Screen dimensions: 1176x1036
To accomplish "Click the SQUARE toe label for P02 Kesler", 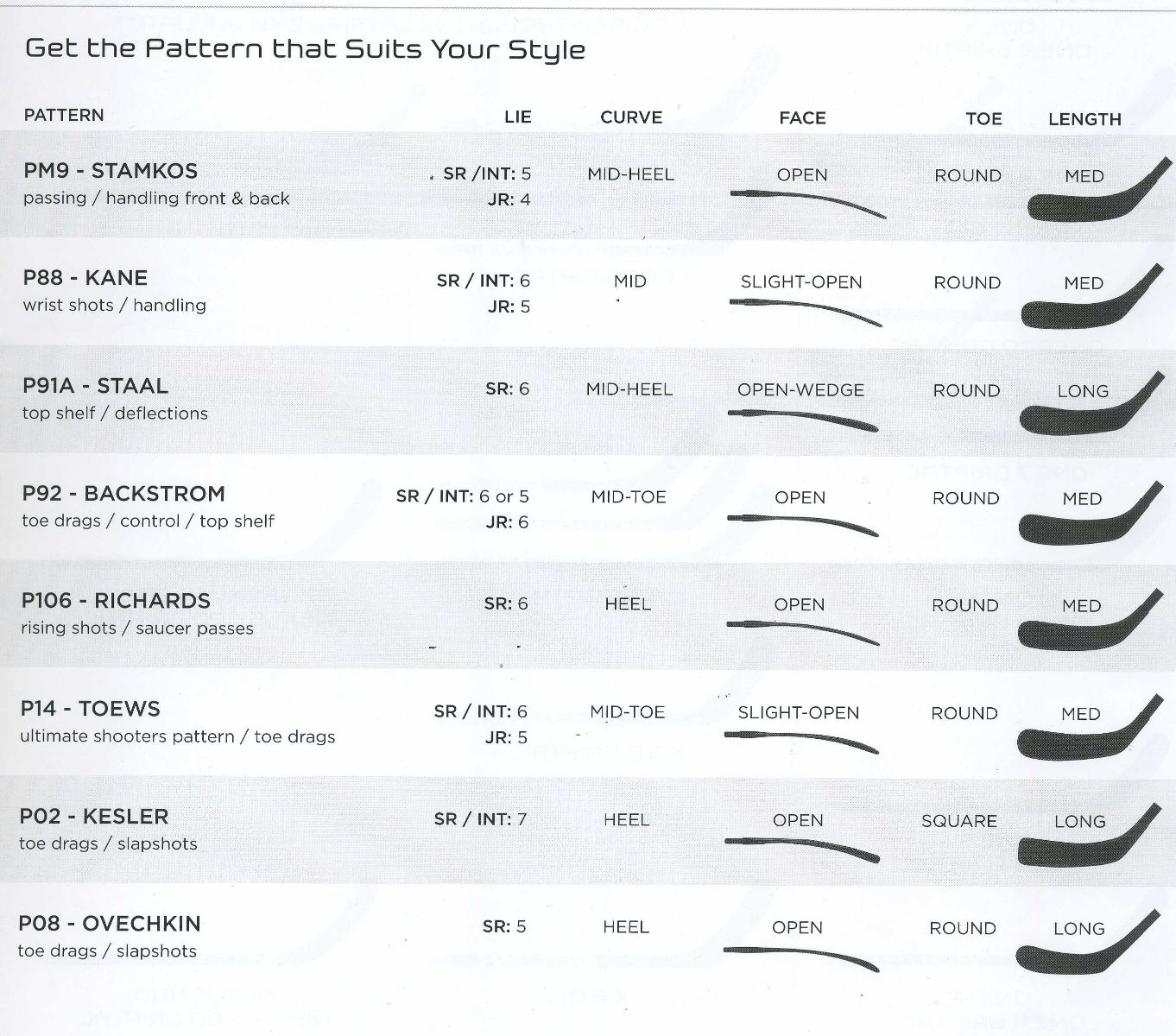I will tap(959, 821).
